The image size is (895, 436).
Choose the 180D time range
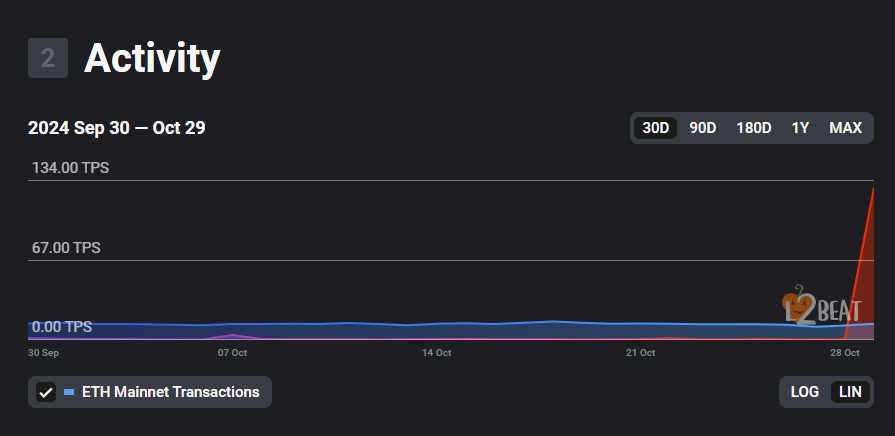pyautogui.click(x=753, y=128)
